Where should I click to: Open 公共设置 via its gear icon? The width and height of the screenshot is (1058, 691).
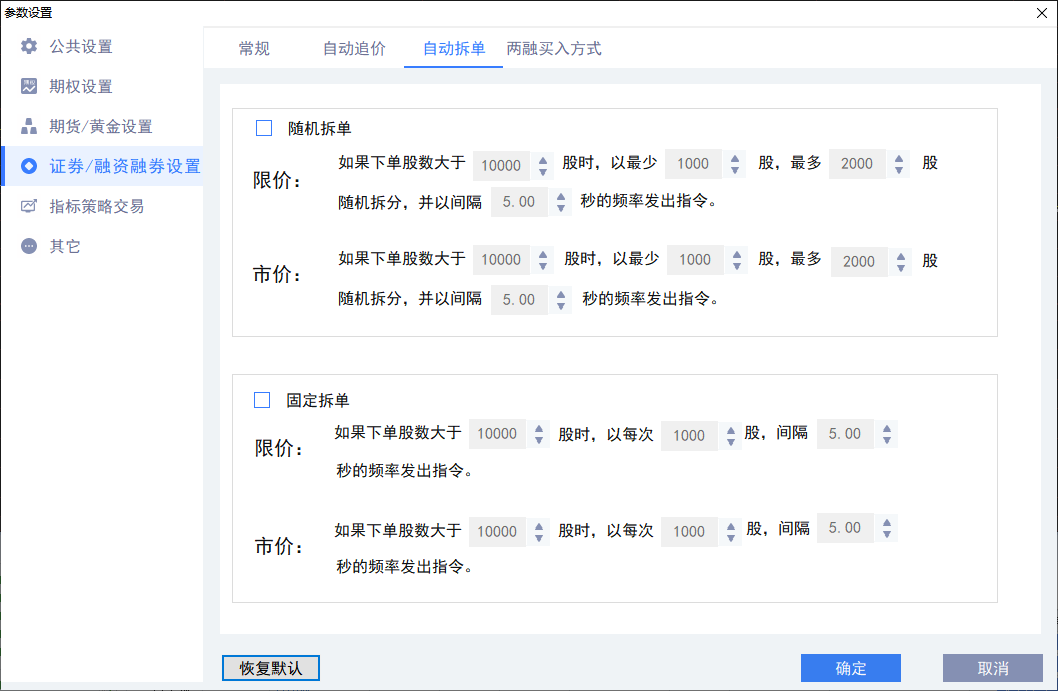coord(29,46)
